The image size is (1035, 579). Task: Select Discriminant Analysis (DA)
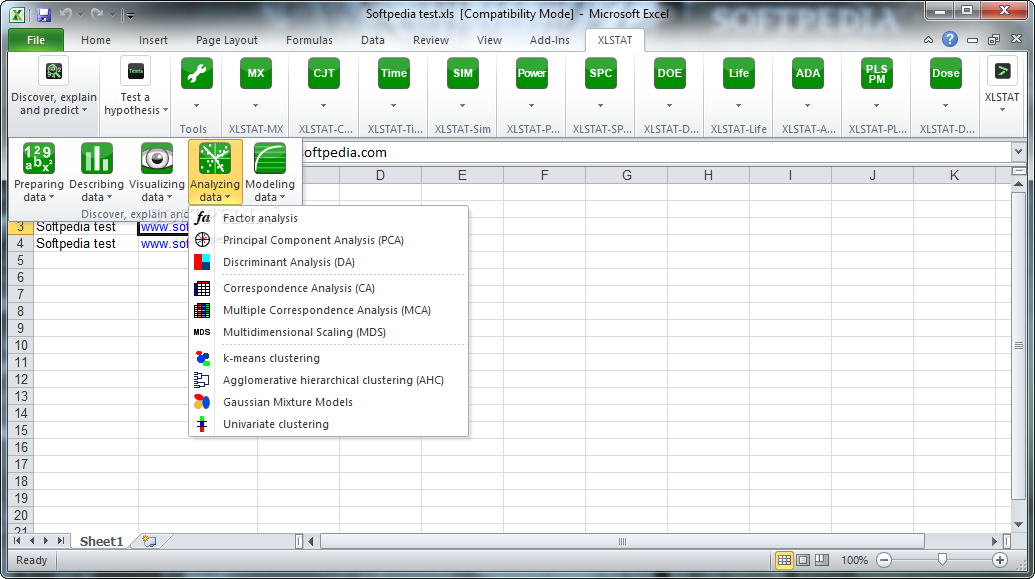[329, 262]
